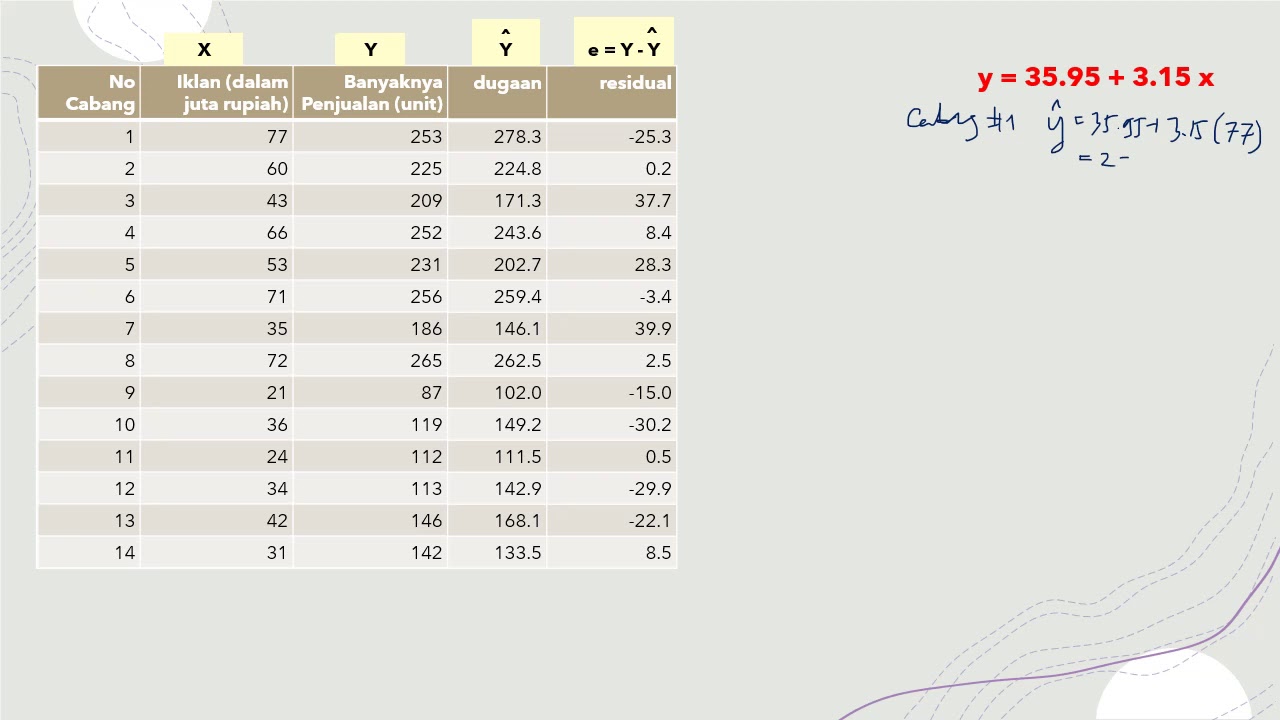
Task: Click Penjualan value 265
Action: tap(426, 361)
